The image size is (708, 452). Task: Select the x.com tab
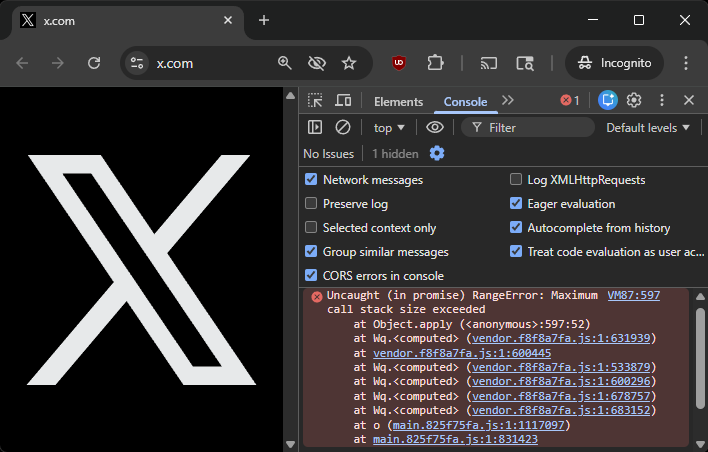(x=126, y=21)
